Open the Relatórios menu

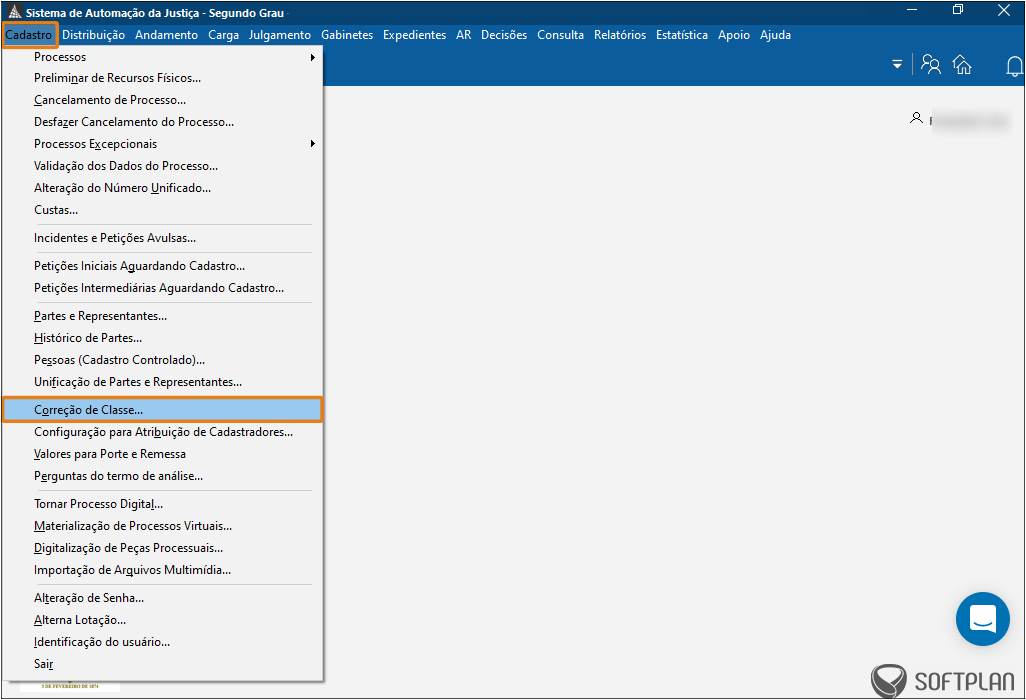point(620,35)
